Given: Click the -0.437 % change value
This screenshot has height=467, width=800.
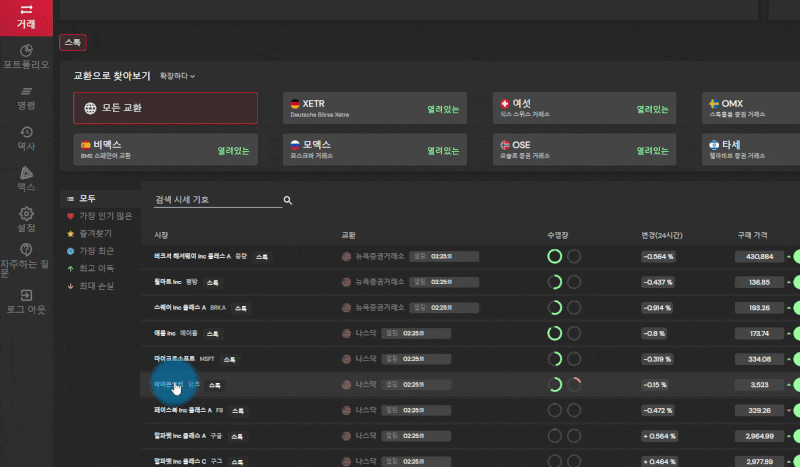Looking at the screenshot, I should (658, 282).
